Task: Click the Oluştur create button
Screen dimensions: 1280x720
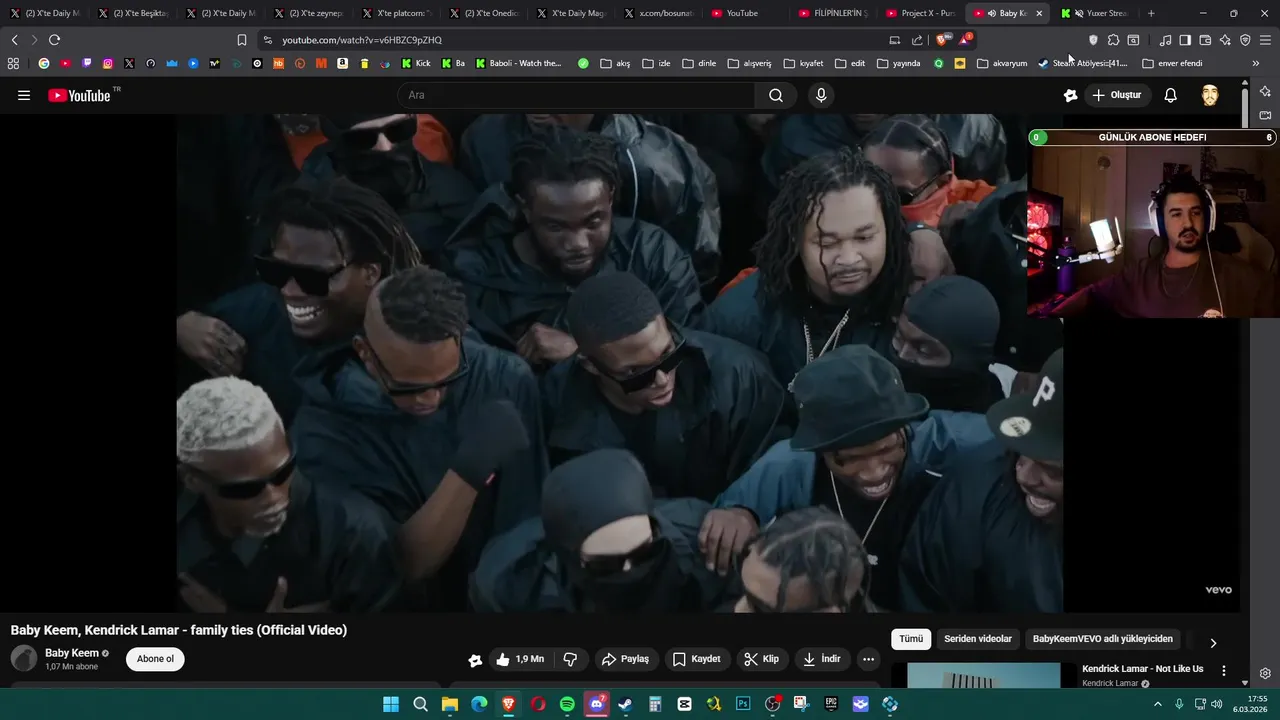Action: 1117,95
